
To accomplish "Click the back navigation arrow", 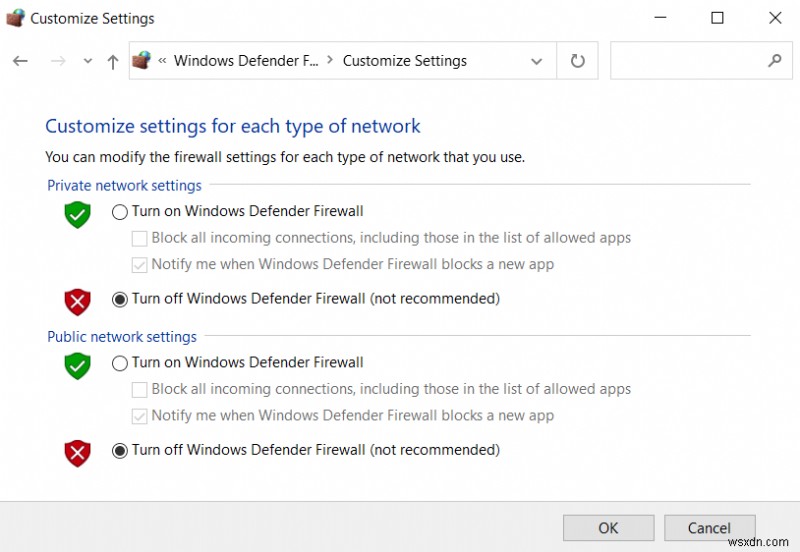I will (x=20, y=61).
